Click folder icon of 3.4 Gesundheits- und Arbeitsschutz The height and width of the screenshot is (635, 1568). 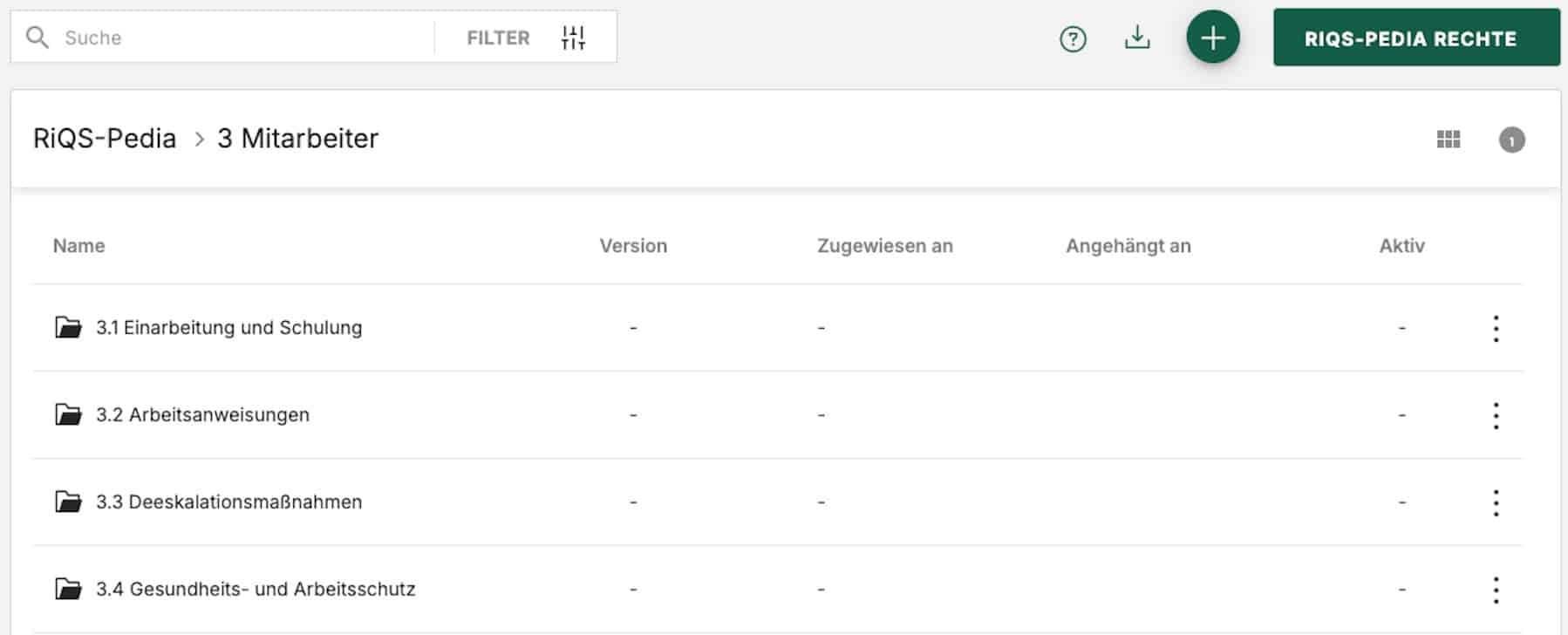pos(68,589)
